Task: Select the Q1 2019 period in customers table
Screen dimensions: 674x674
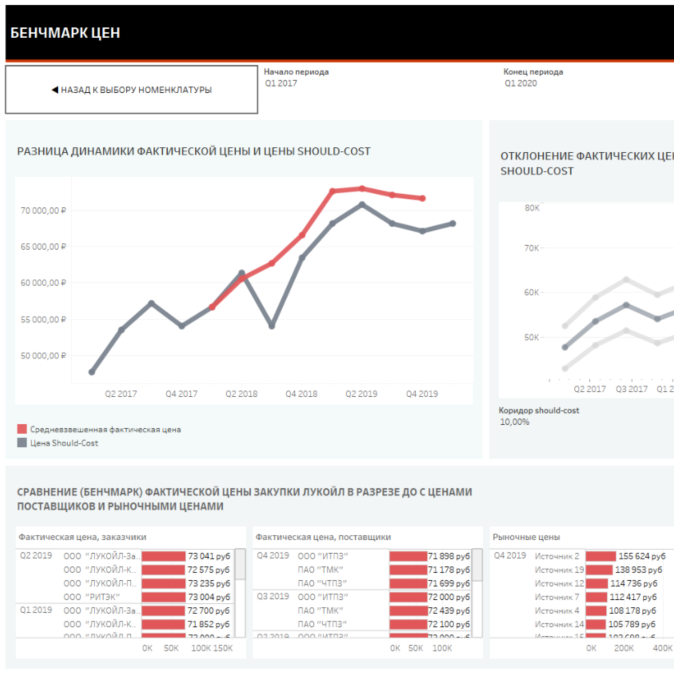Action: (36, 610)
